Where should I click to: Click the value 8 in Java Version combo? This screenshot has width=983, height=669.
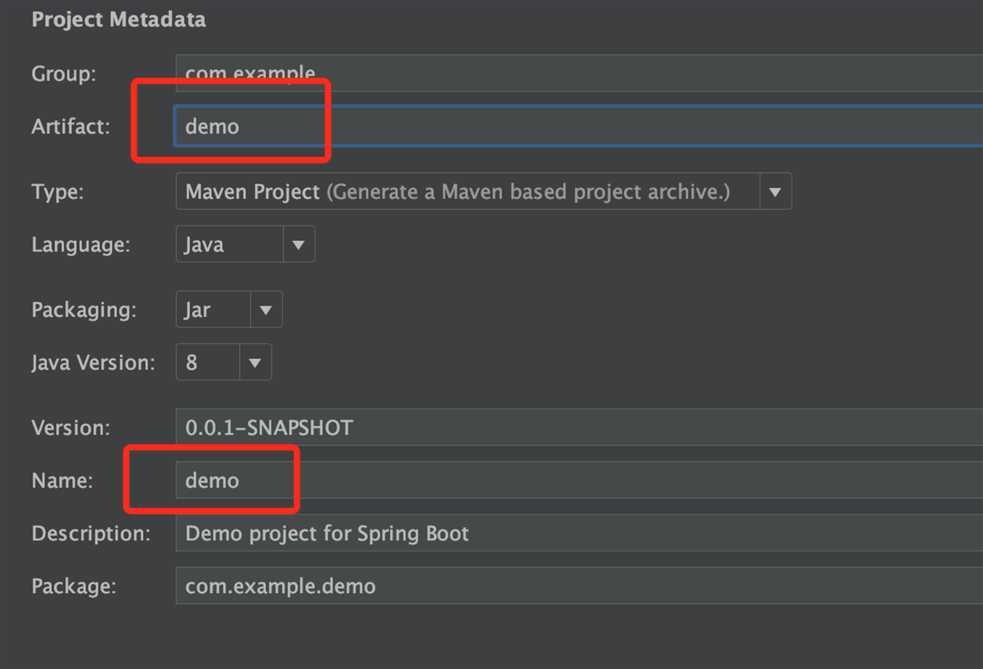[x=191, y=362]
